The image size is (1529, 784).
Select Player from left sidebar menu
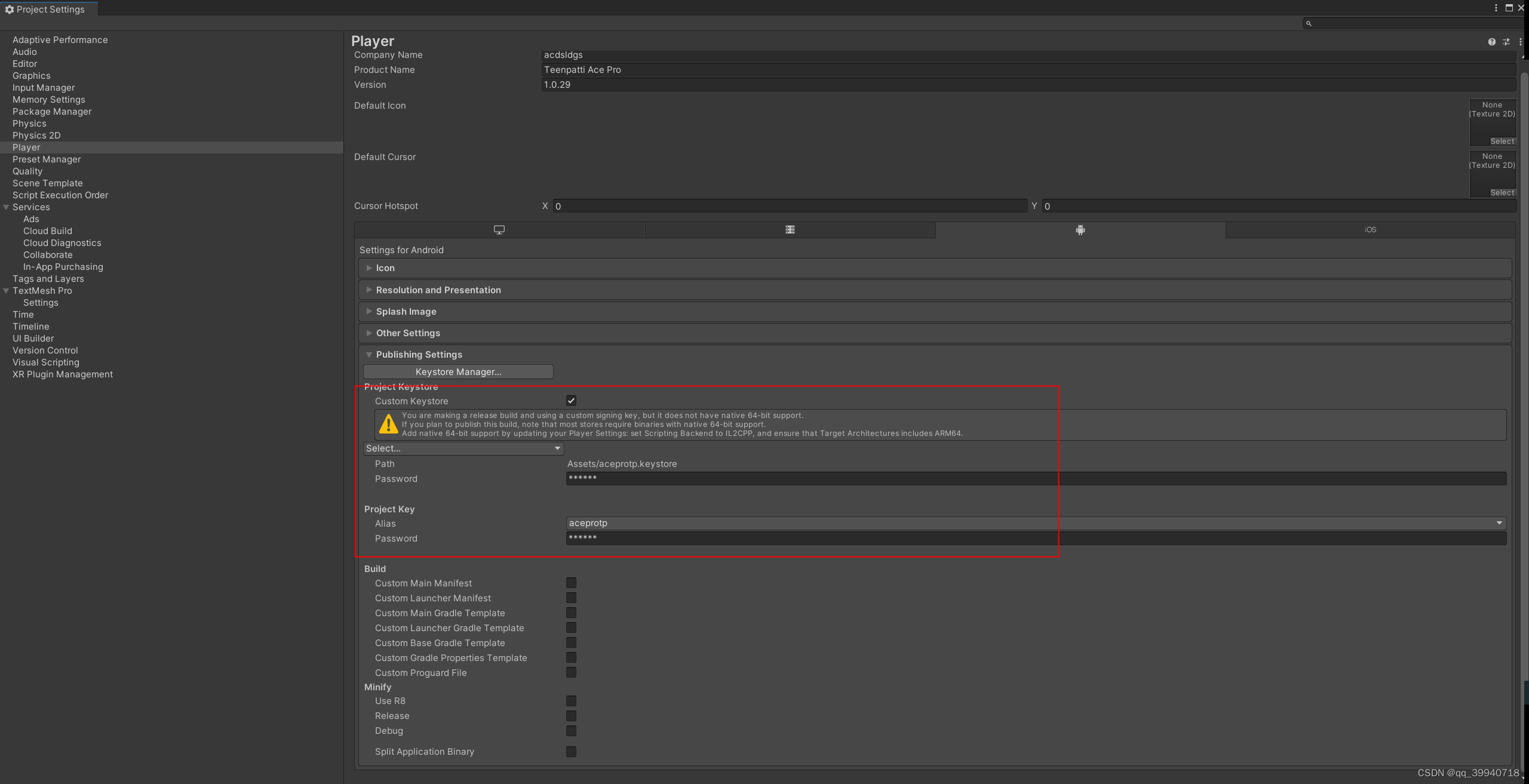pos(26,147)
